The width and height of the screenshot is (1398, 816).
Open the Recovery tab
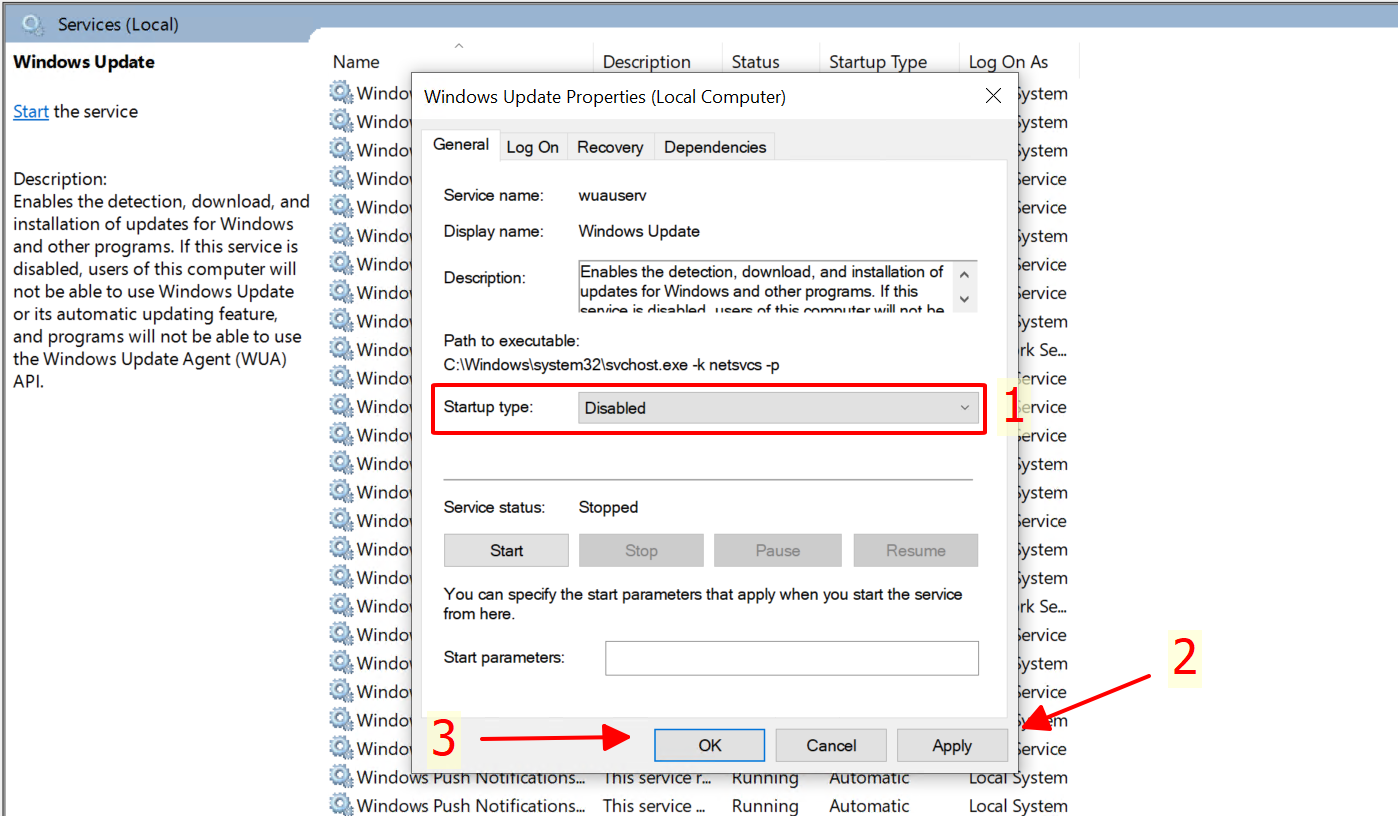click(609, 147)
